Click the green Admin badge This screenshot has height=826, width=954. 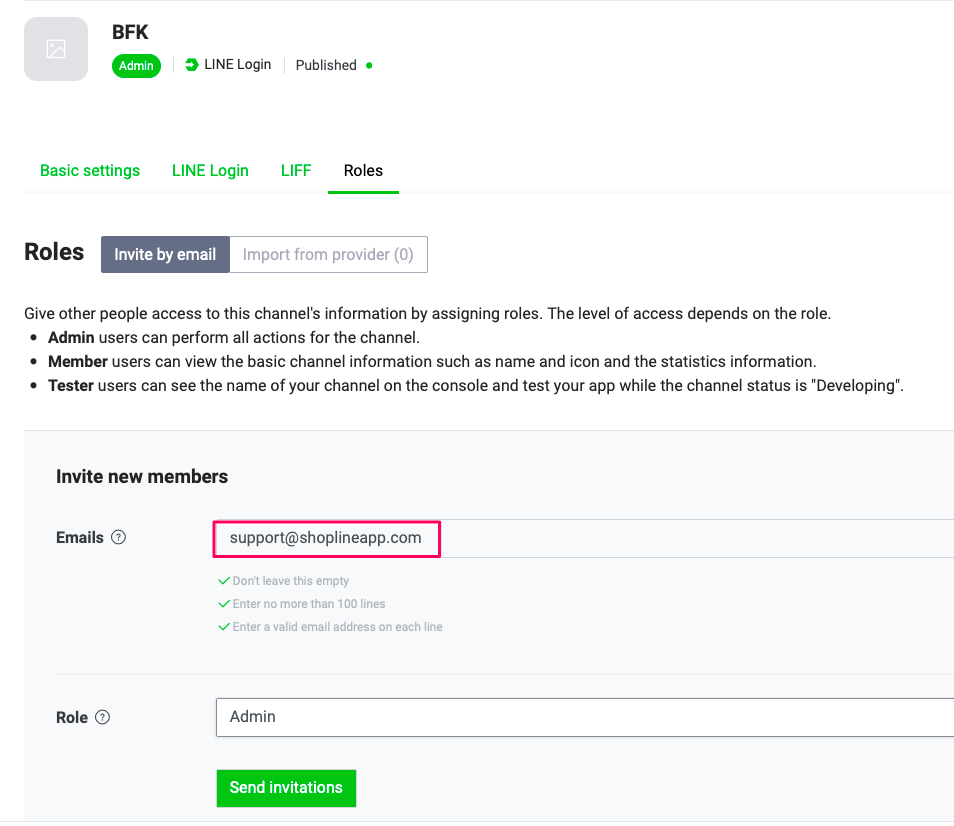136,66
